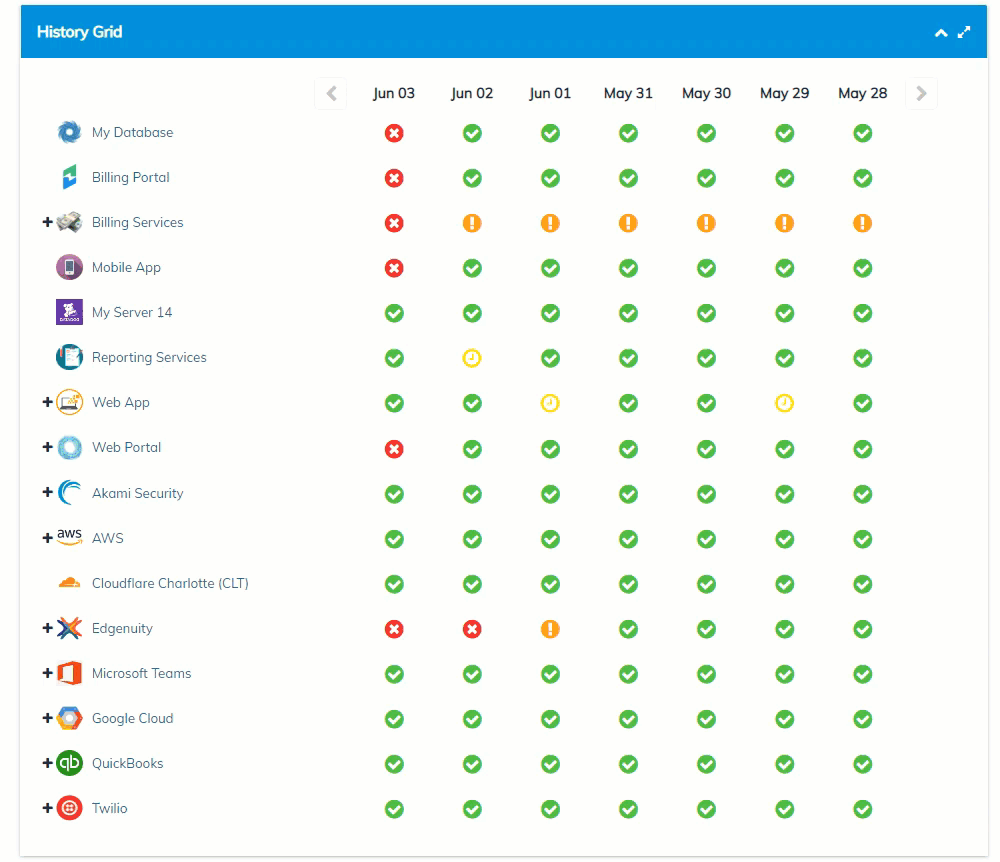Viewport: 1000px width, 862px height.
Task: Click the May 31 column header
Action: coord(628,94)
